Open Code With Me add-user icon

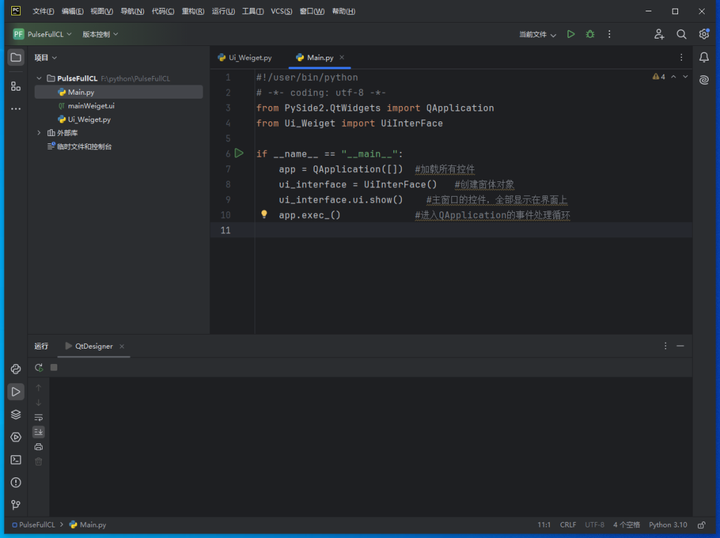click(659, 34)
